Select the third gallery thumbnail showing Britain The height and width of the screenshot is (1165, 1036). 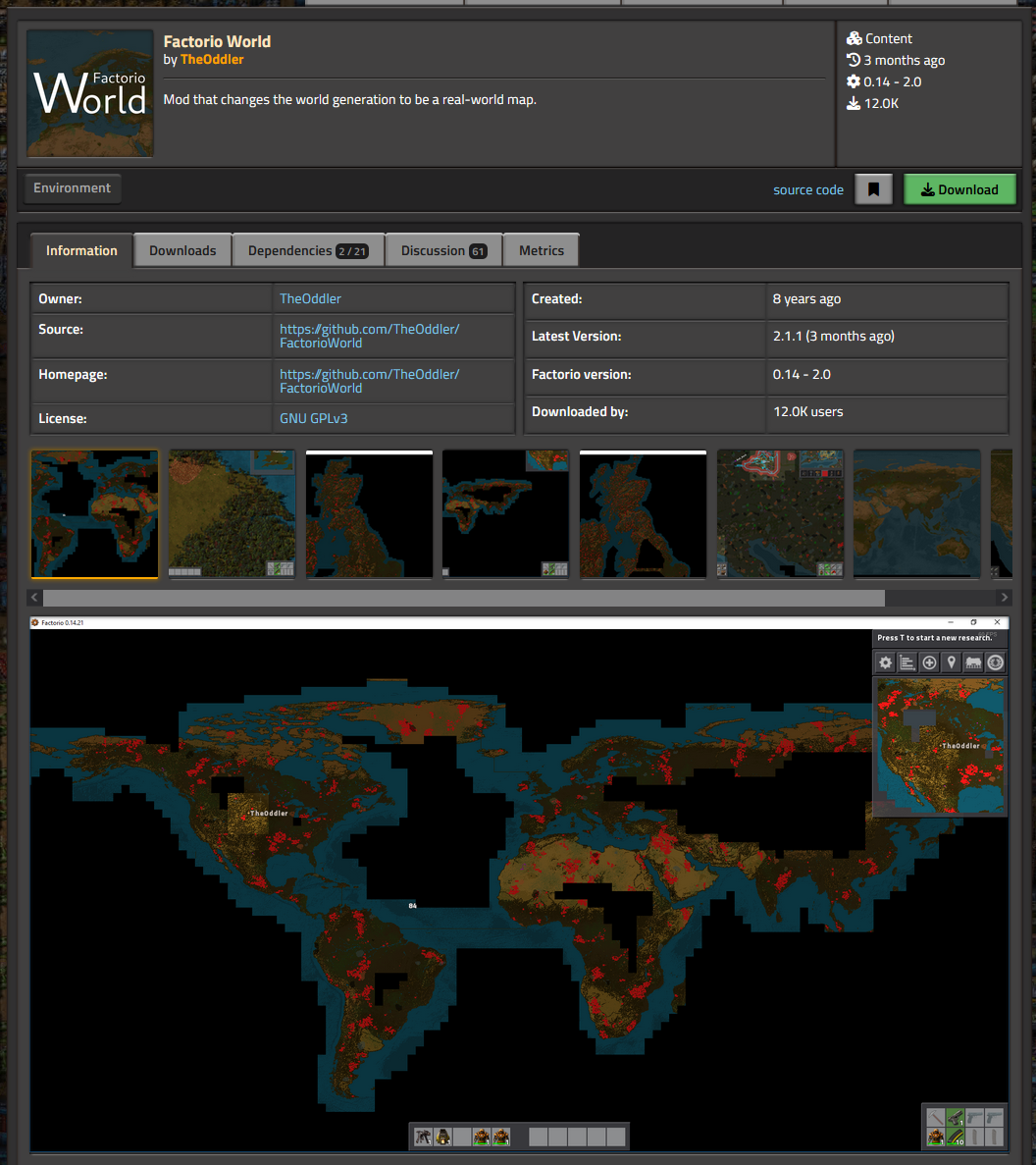369,513
